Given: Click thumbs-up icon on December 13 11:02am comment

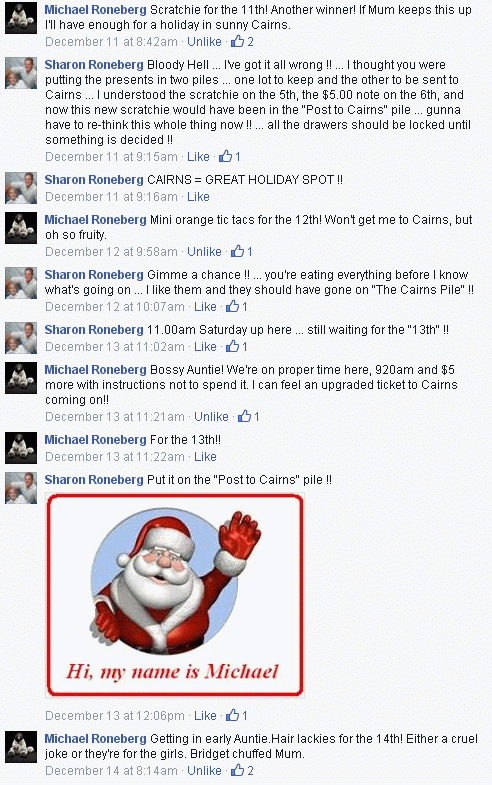Looking at the screenshot, I should pyautogui.click(x=232, y=346).
